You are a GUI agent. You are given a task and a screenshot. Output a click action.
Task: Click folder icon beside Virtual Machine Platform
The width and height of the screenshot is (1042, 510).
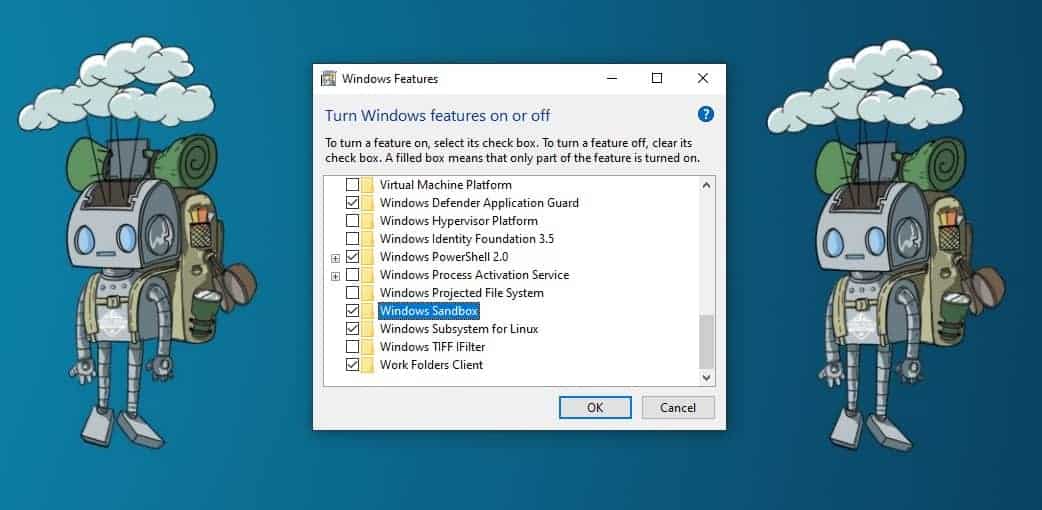tap(367, 185)
